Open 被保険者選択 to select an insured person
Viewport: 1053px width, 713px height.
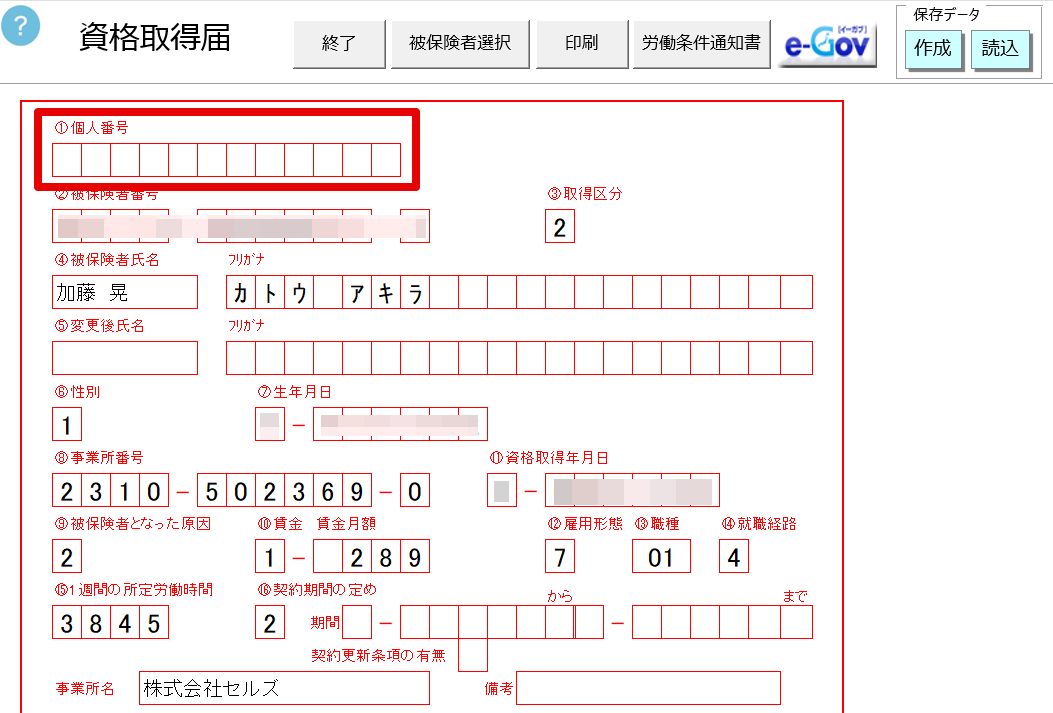(460, 44)
